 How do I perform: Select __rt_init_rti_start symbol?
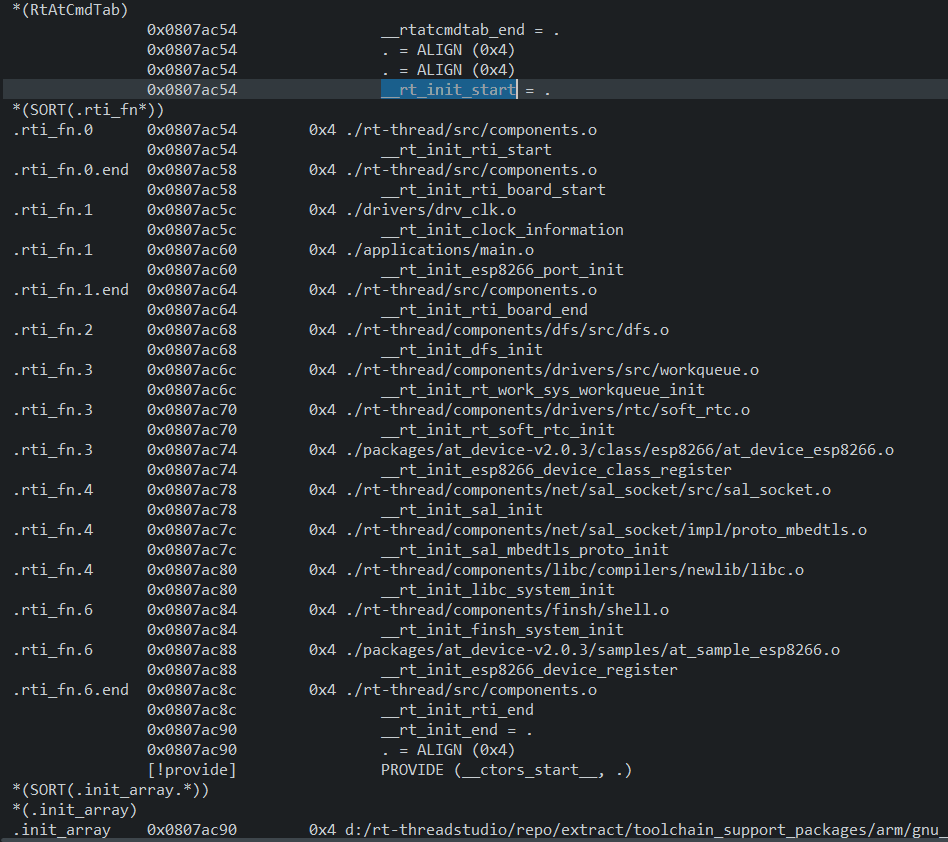(466, 150)
